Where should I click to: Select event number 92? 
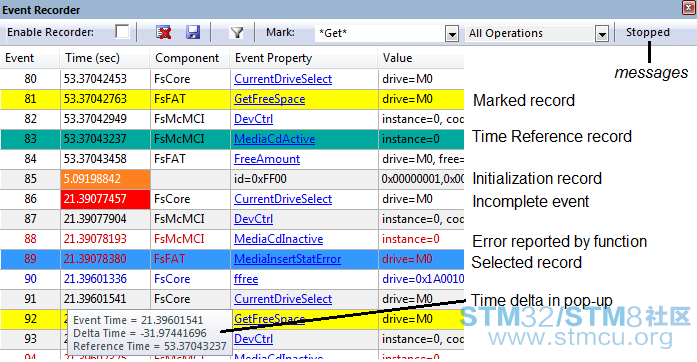click(30, 319)
